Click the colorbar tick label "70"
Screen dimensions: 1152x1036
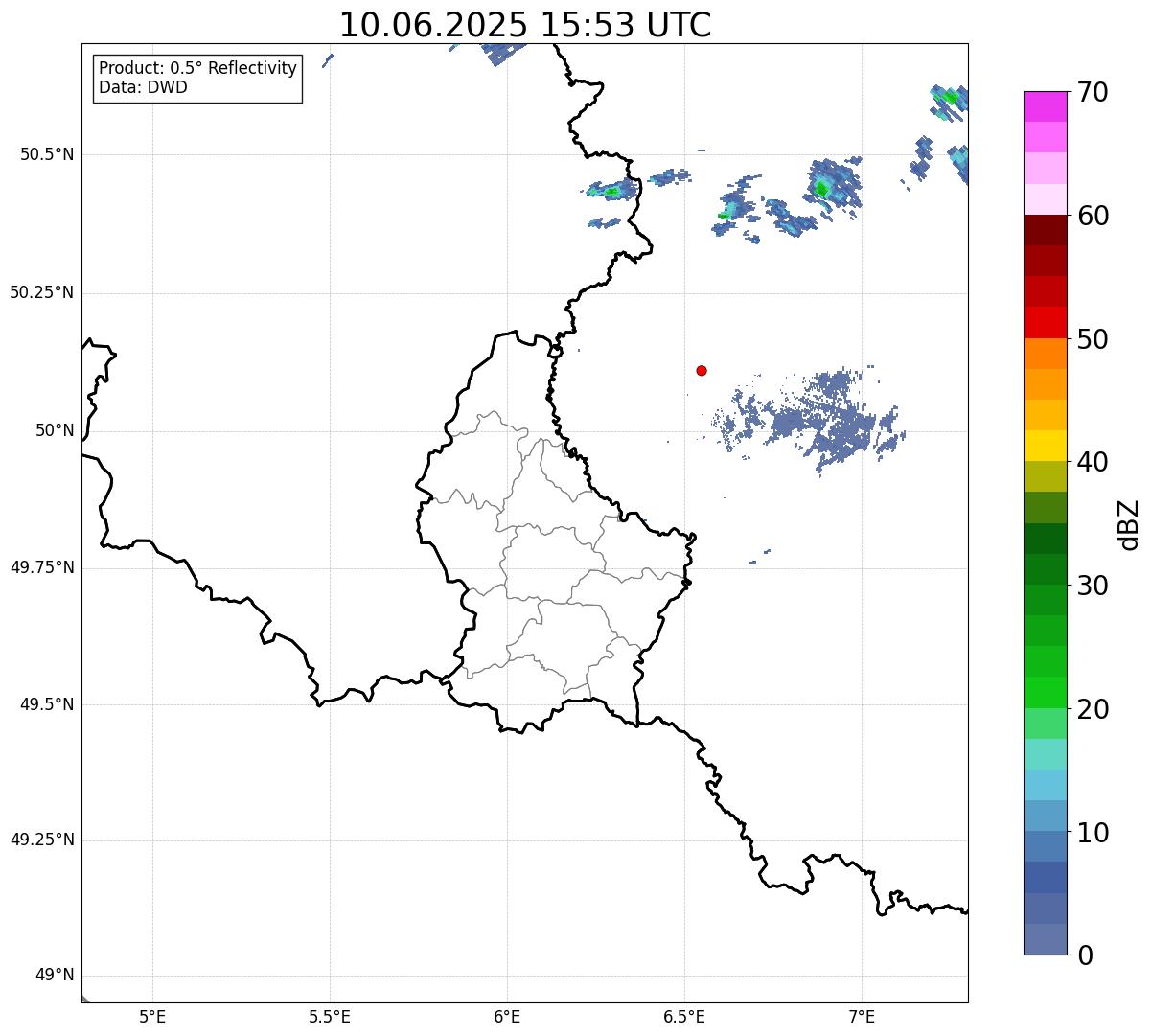1093,92
